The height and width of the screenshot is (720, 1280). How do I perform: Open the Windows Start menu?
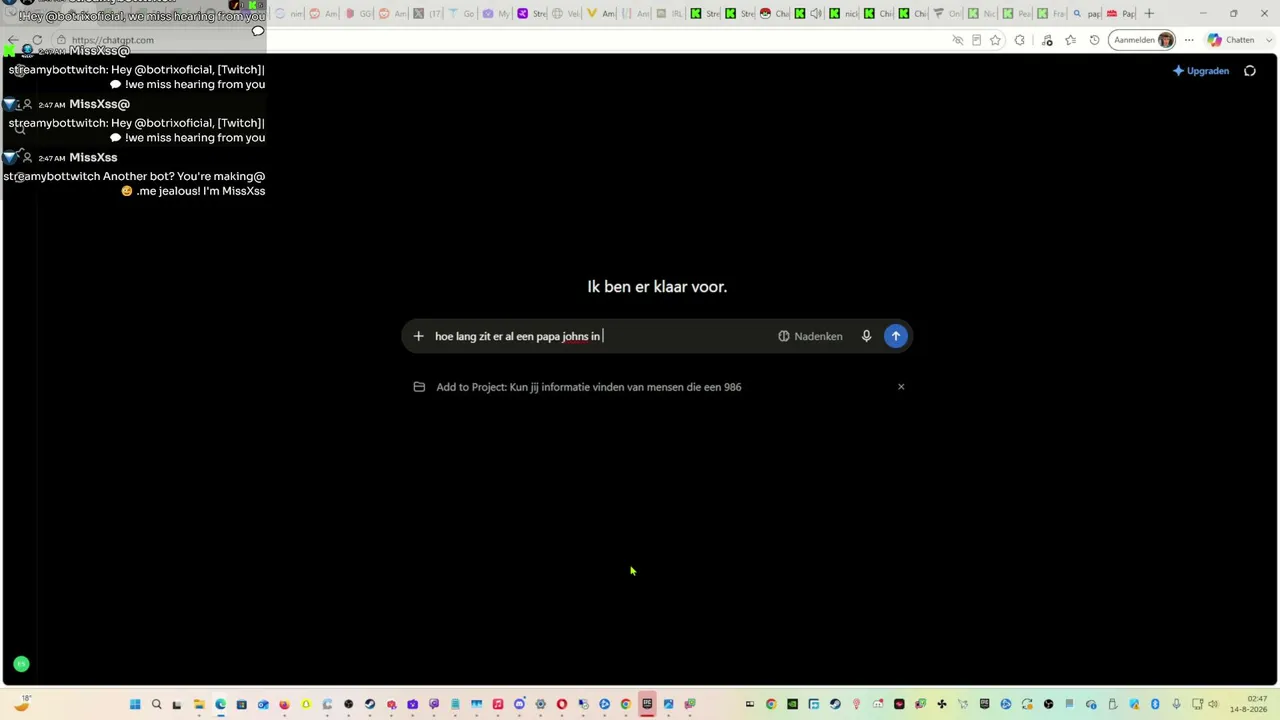(135, 704)
